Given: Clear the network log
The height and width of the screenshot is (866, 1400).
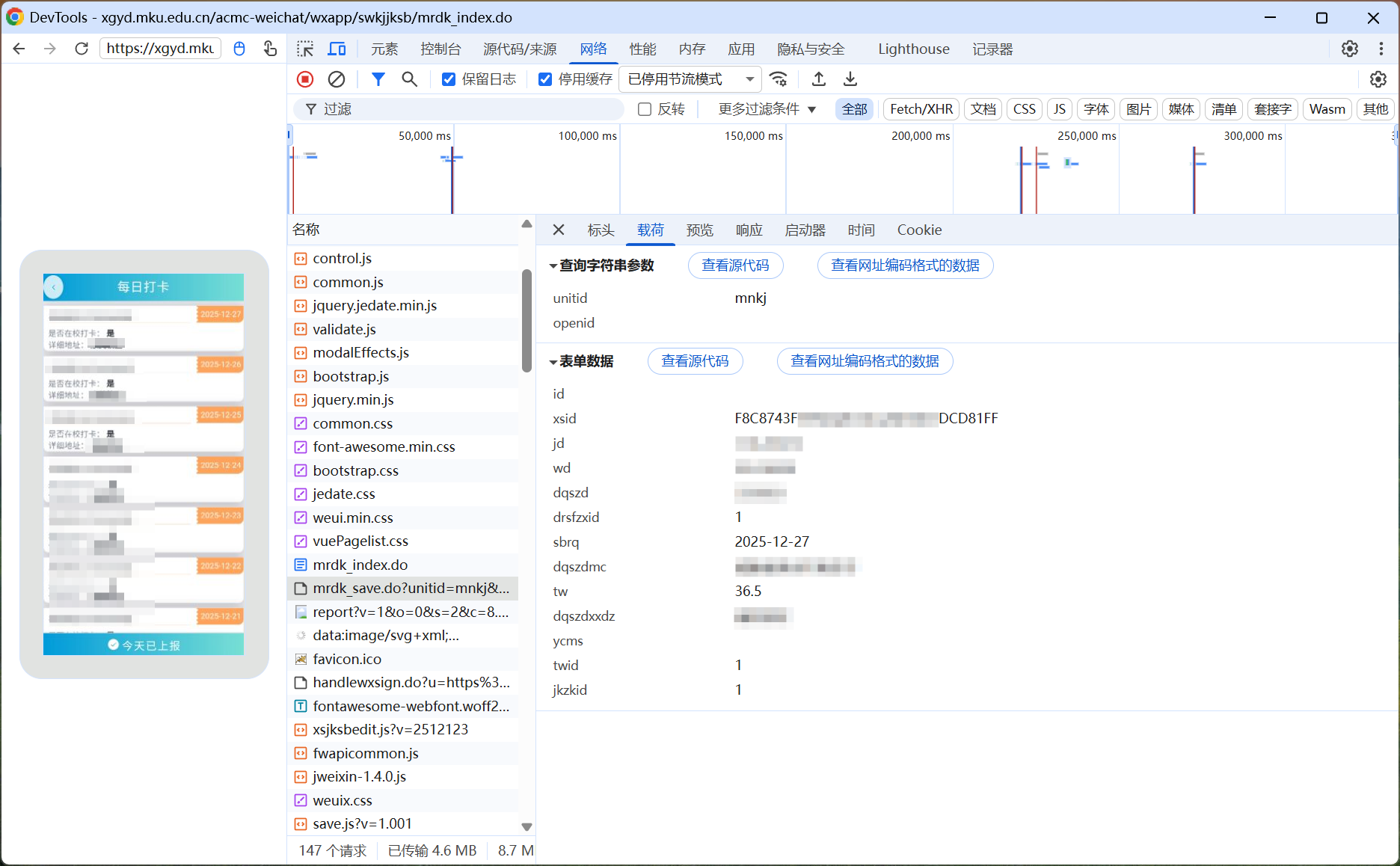Looking at the screenshot, I should click(337, 79).
